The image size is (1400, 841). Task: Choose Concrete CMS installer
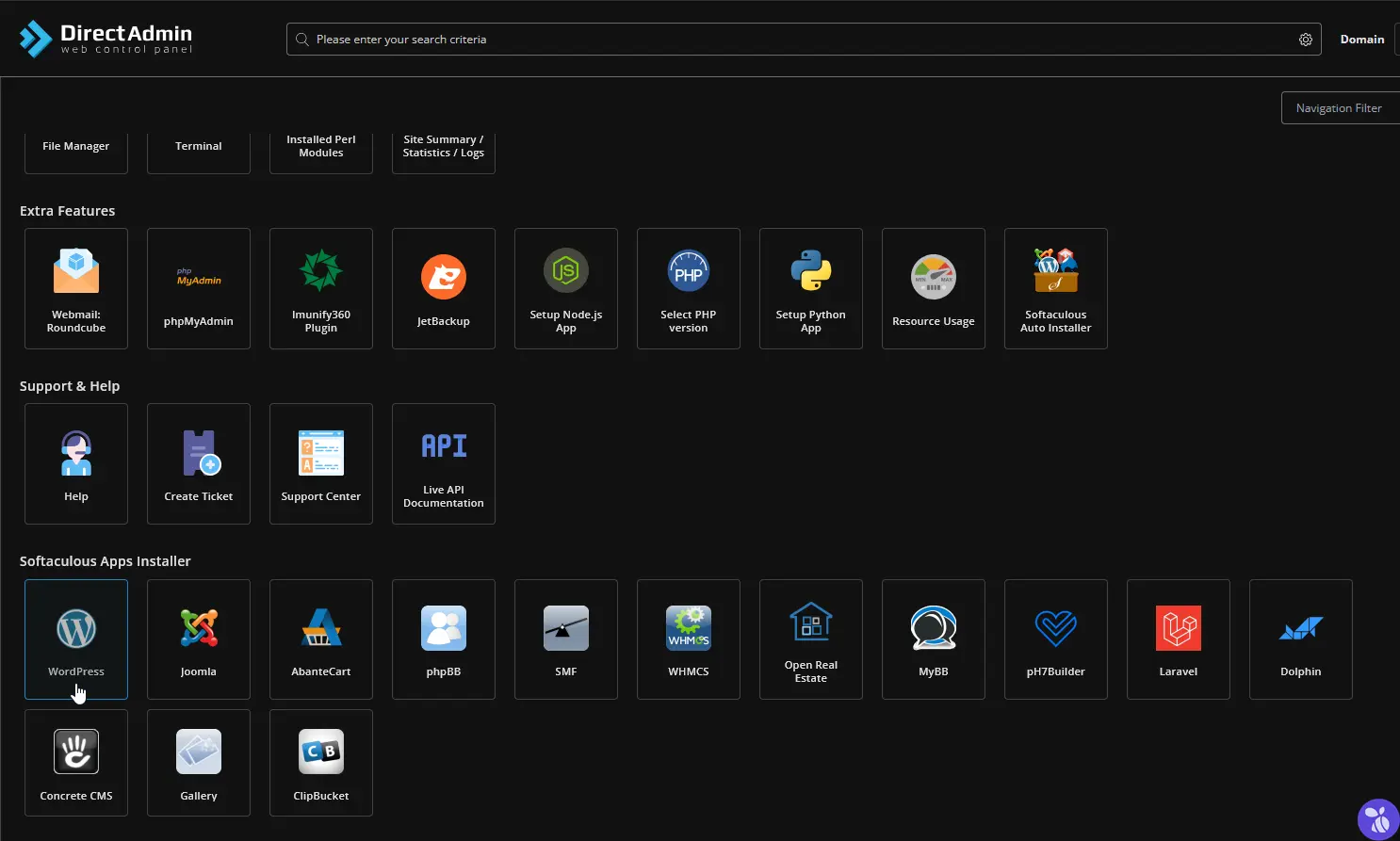[x=76, y=763]
